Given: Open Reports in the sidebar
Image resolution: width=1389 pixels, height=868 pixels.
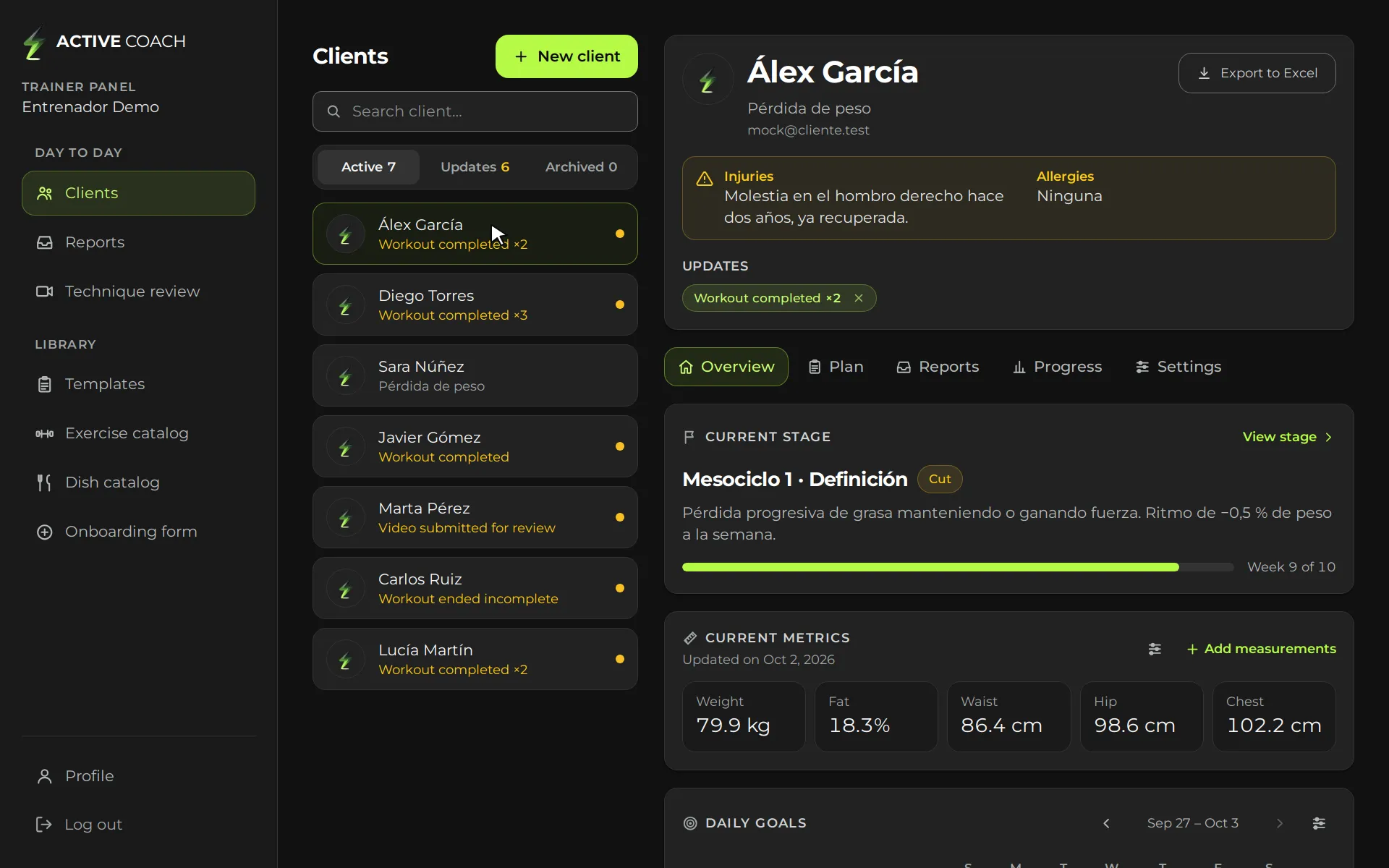Looking at the screenshot, I should 138,242.
